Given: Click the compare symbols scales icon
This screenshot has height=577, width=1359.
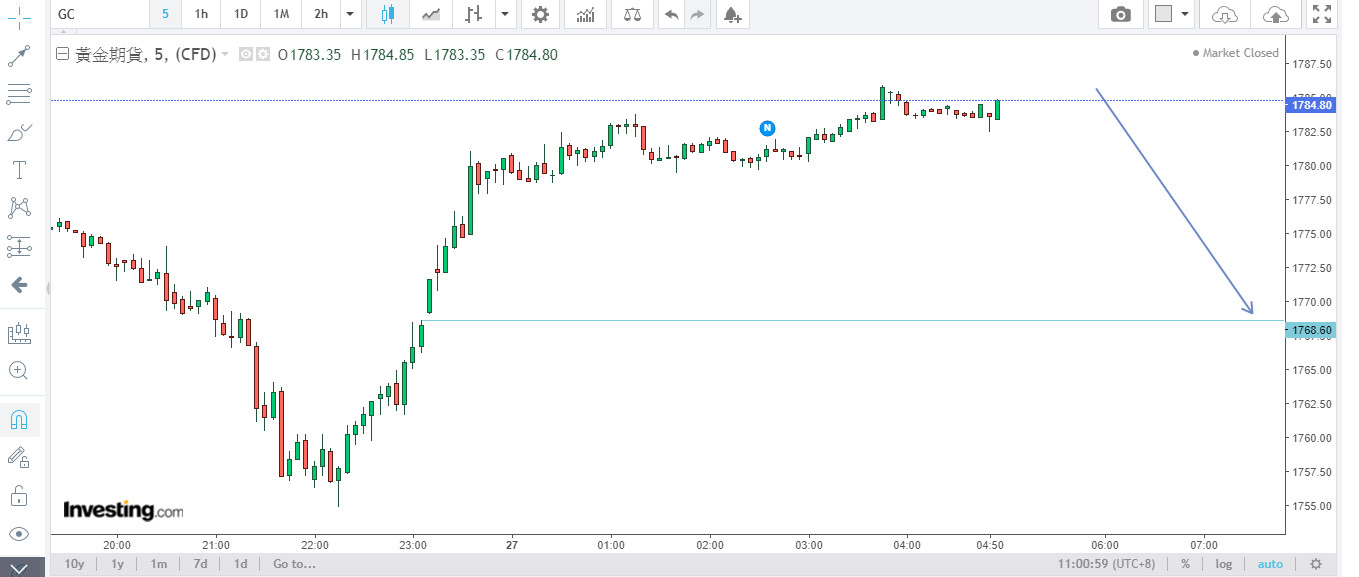Looking at the screenshot, I should point(633,14).
